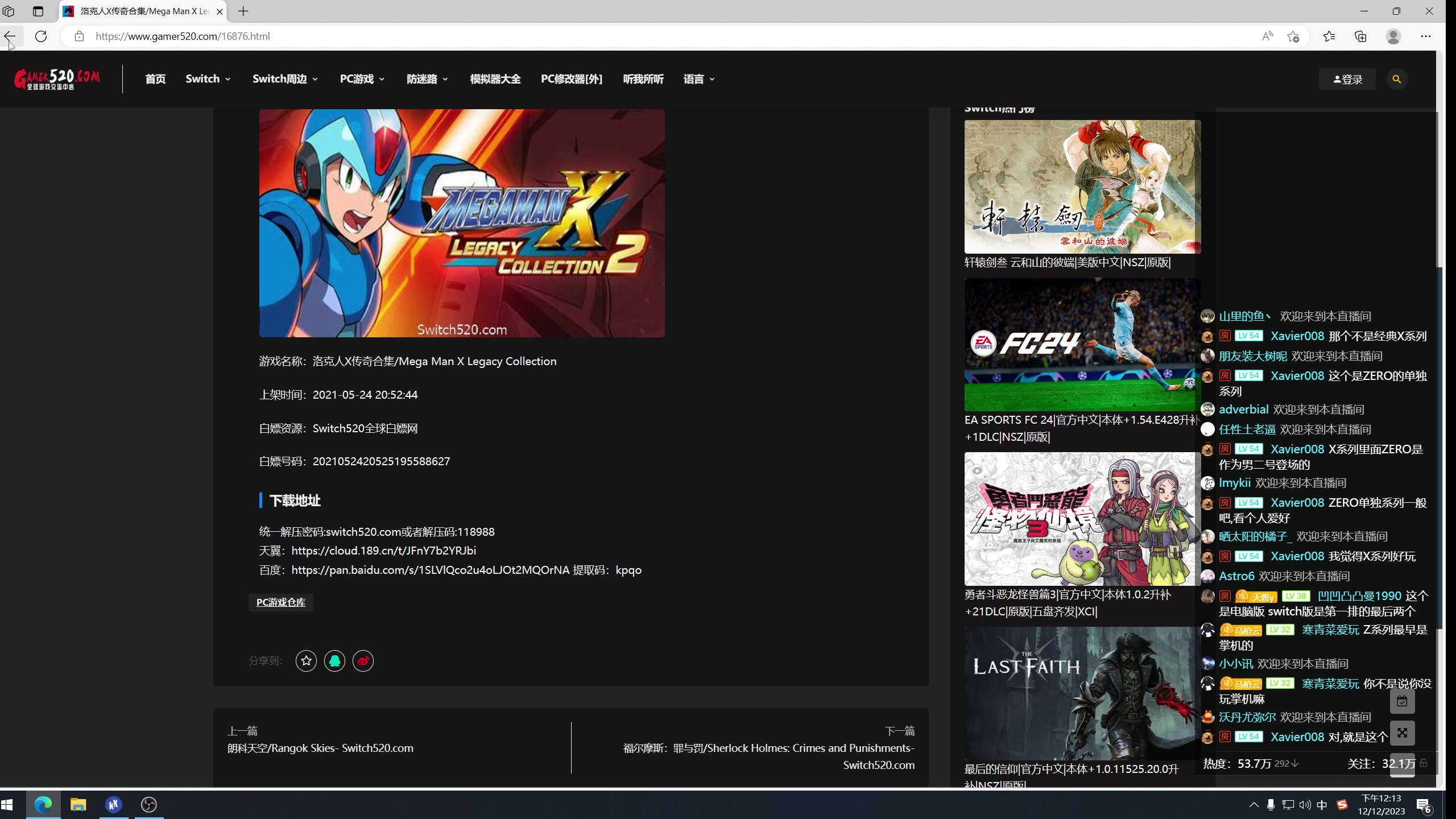This screenshot has width=1456, height=819.
Task: Open the 模拟器大全 menu item
Action: pos(495,79)
